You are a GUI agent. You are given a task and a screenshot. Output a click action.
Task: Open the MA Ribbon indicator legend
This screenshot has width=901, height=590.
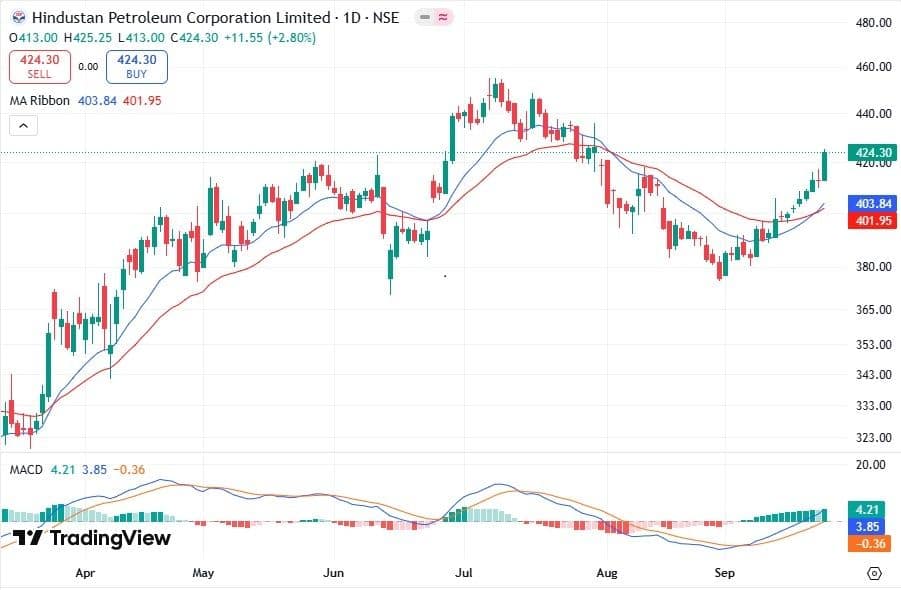click(40, 101)
